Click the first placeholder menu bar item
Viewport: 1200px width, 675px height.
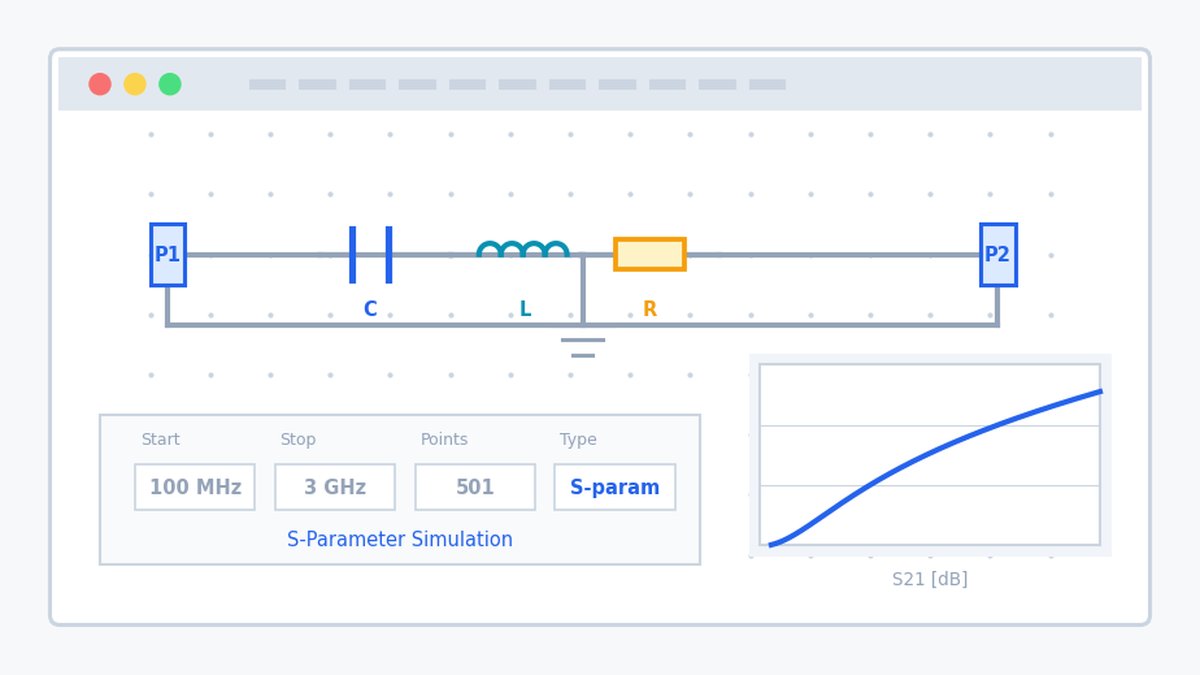tap(267, 85)
